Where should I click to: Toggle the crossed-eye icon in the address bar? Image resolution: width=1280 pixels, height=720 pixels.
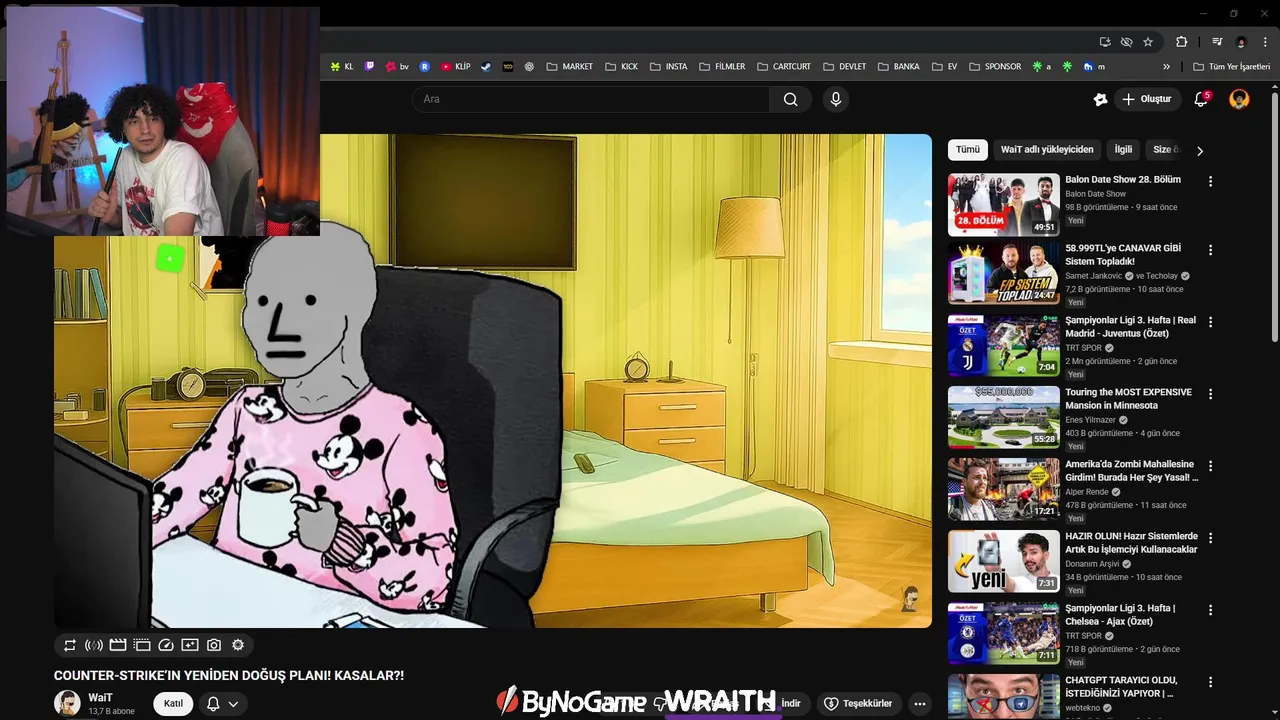(1126, 42)
